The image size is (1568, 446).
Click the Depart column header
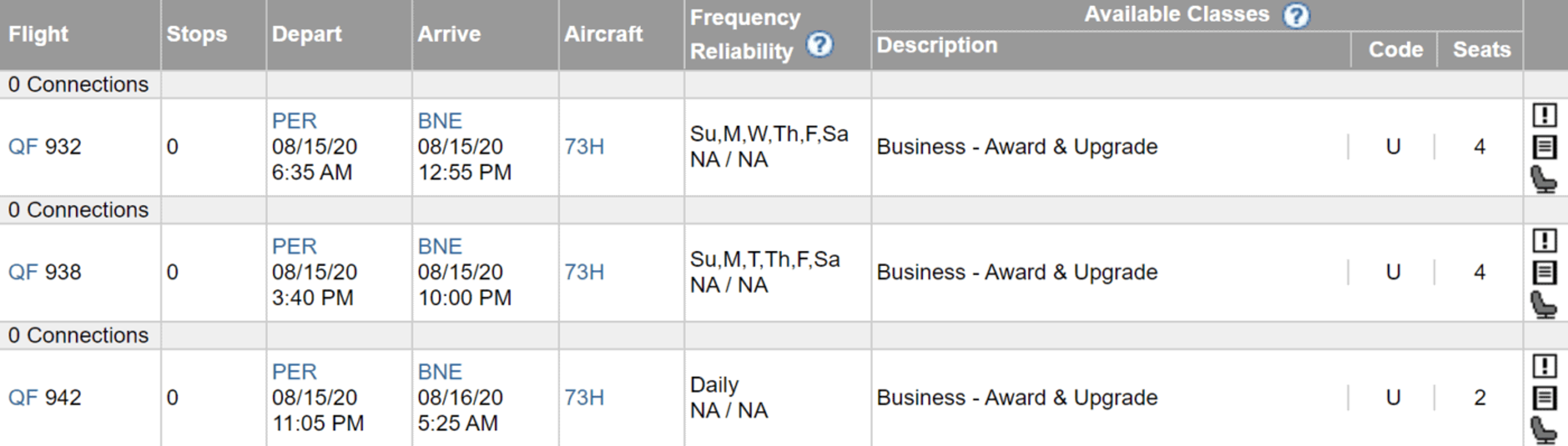[307, 34]
